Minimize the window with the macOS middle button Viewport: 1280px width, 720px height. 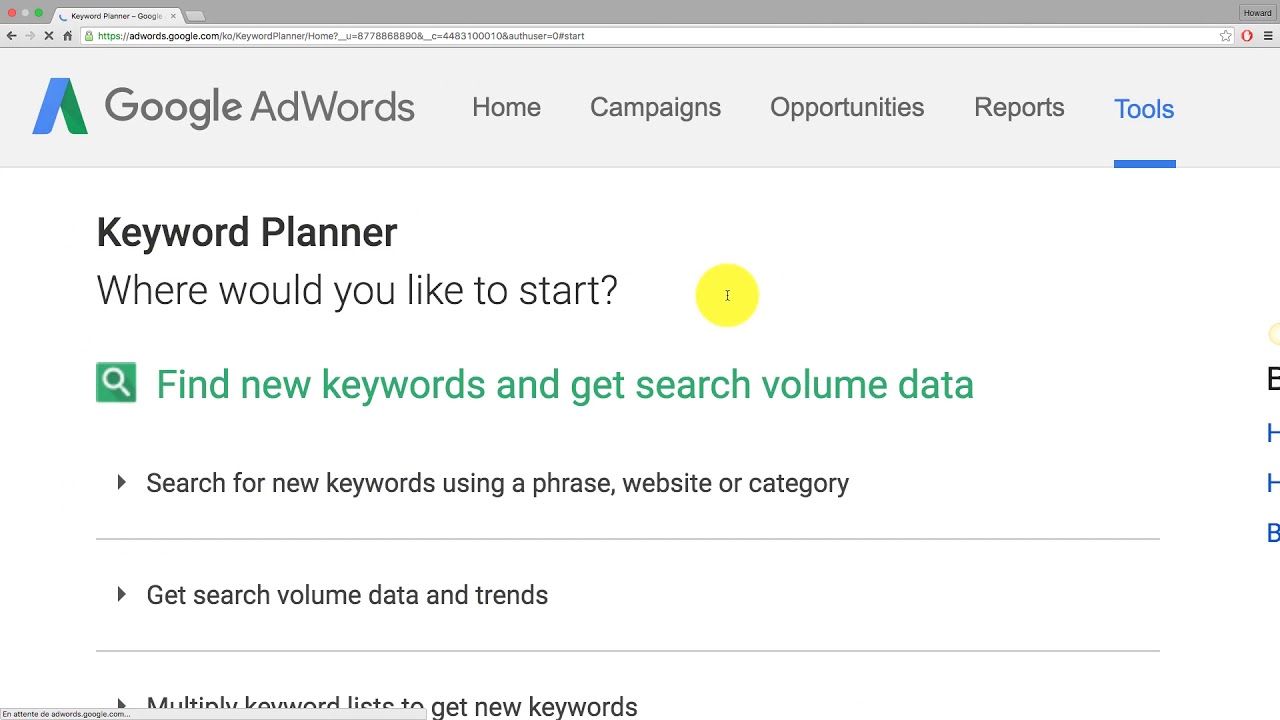tap(26, 13)
